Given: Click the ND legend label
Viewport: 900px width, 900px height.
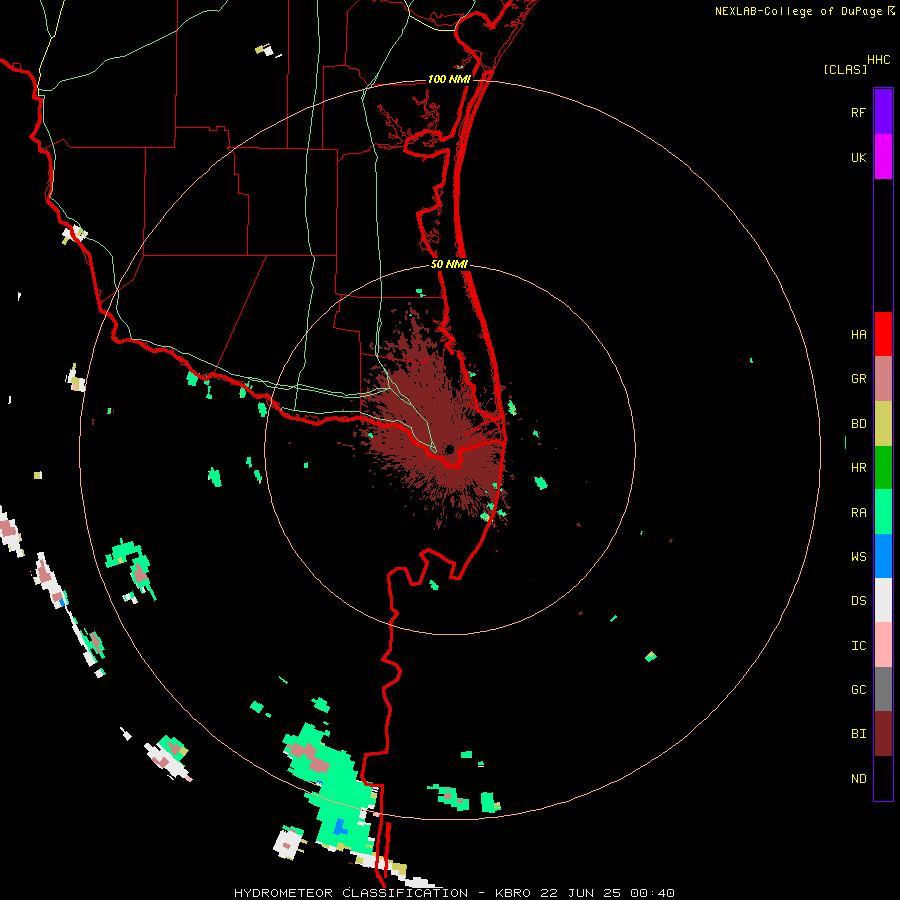Looking at the screenshot, I should coord(858,779).
